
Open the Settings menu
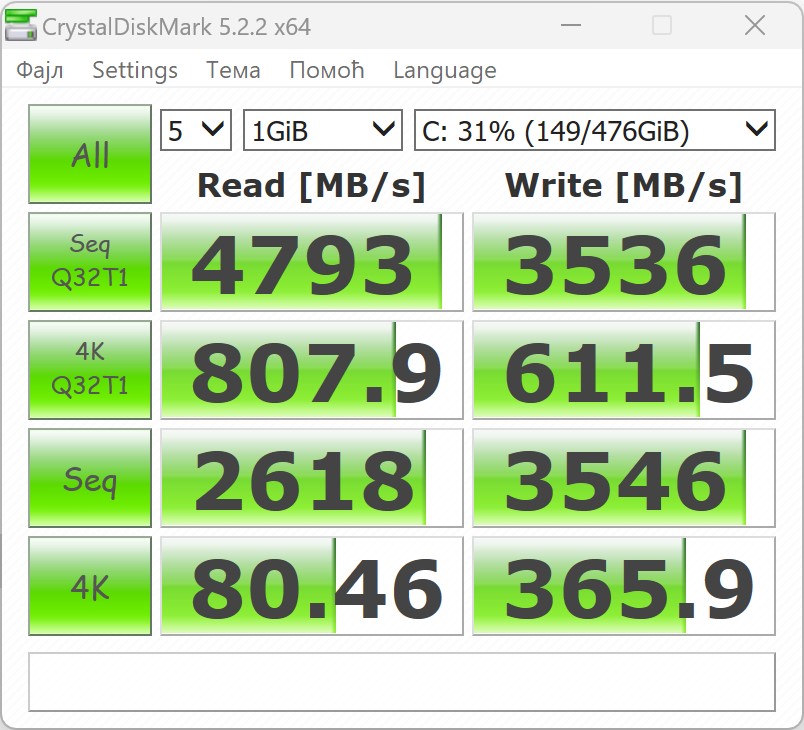click(x=135, y=70)
